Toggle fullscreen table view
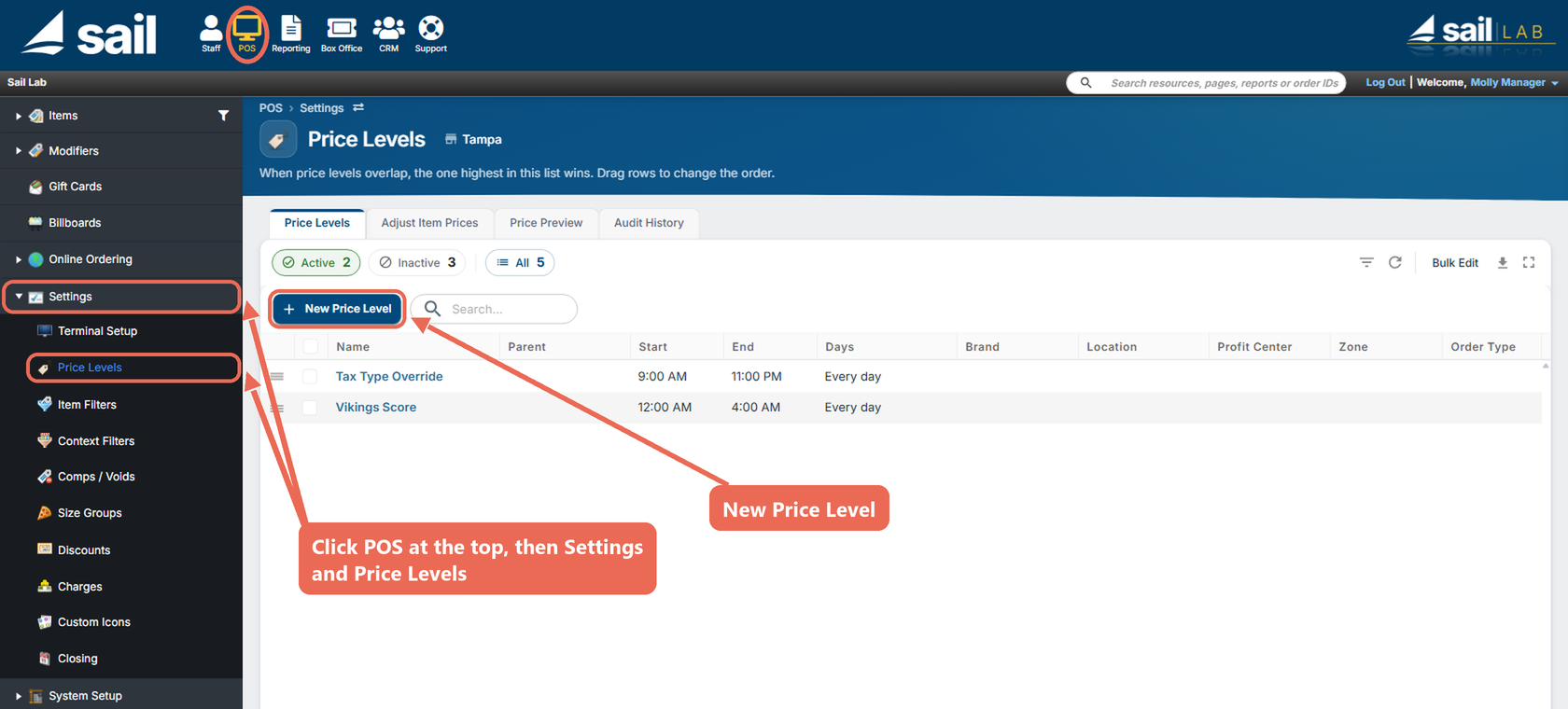The image size is (1568, 709). click(1529, 262)
